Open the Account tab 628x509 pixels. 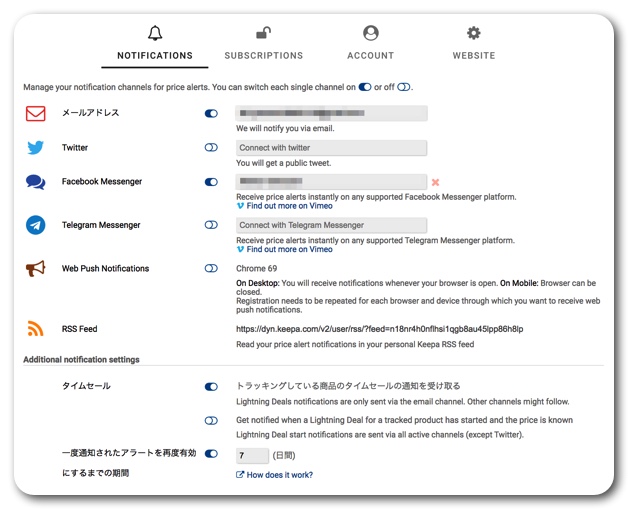tap(371, 56)
